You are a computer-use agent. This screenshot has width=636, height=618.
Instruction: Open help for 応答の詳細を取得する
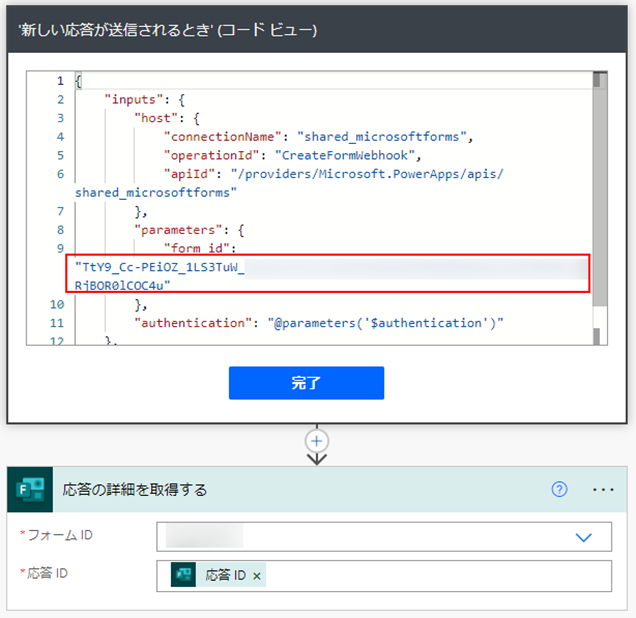pyautogui.click(x=559, y=489)
